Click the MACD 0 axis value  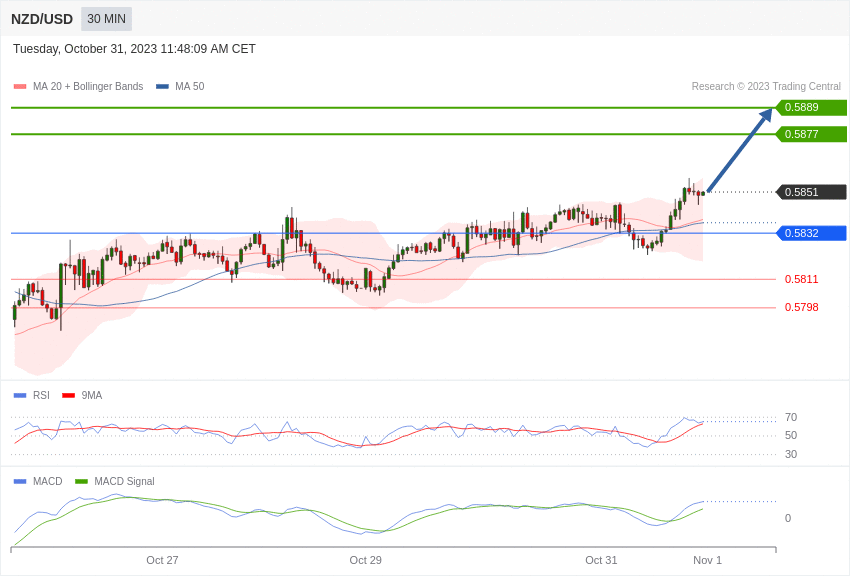[788, 518]
